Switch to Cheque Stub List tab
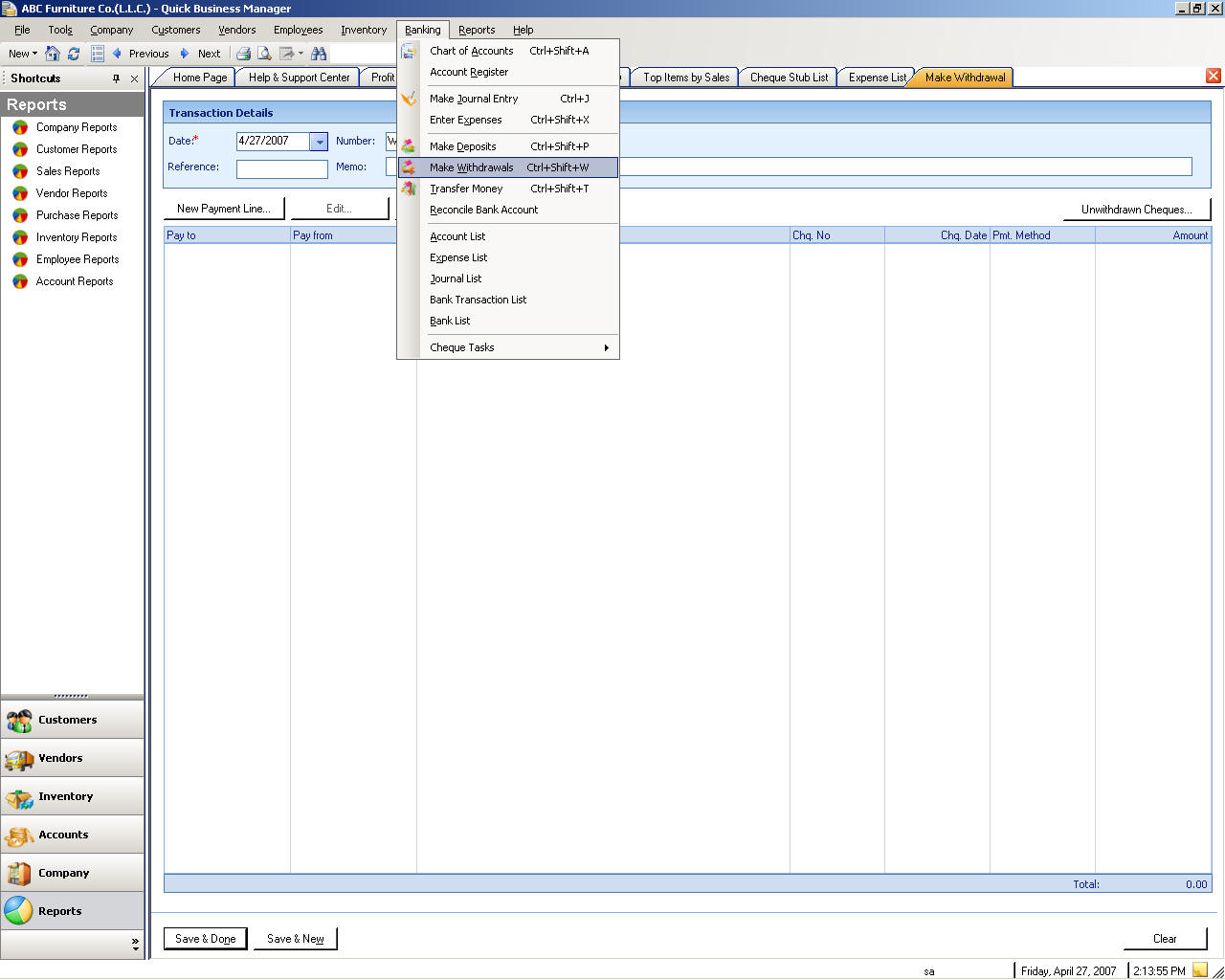The image size is (1225, 980). click(789, 78)
